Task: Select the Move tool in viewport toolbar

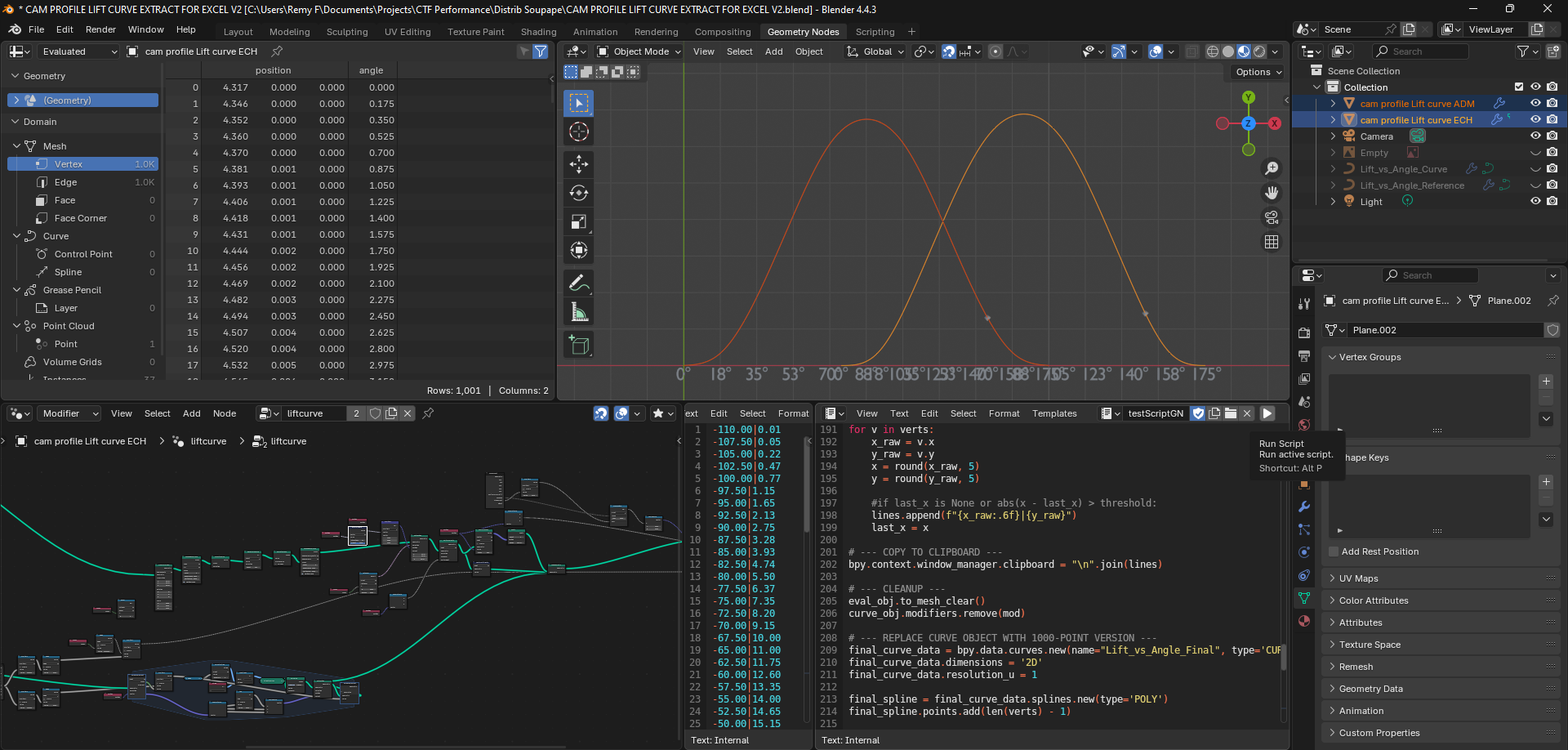Action: (579, 164)
